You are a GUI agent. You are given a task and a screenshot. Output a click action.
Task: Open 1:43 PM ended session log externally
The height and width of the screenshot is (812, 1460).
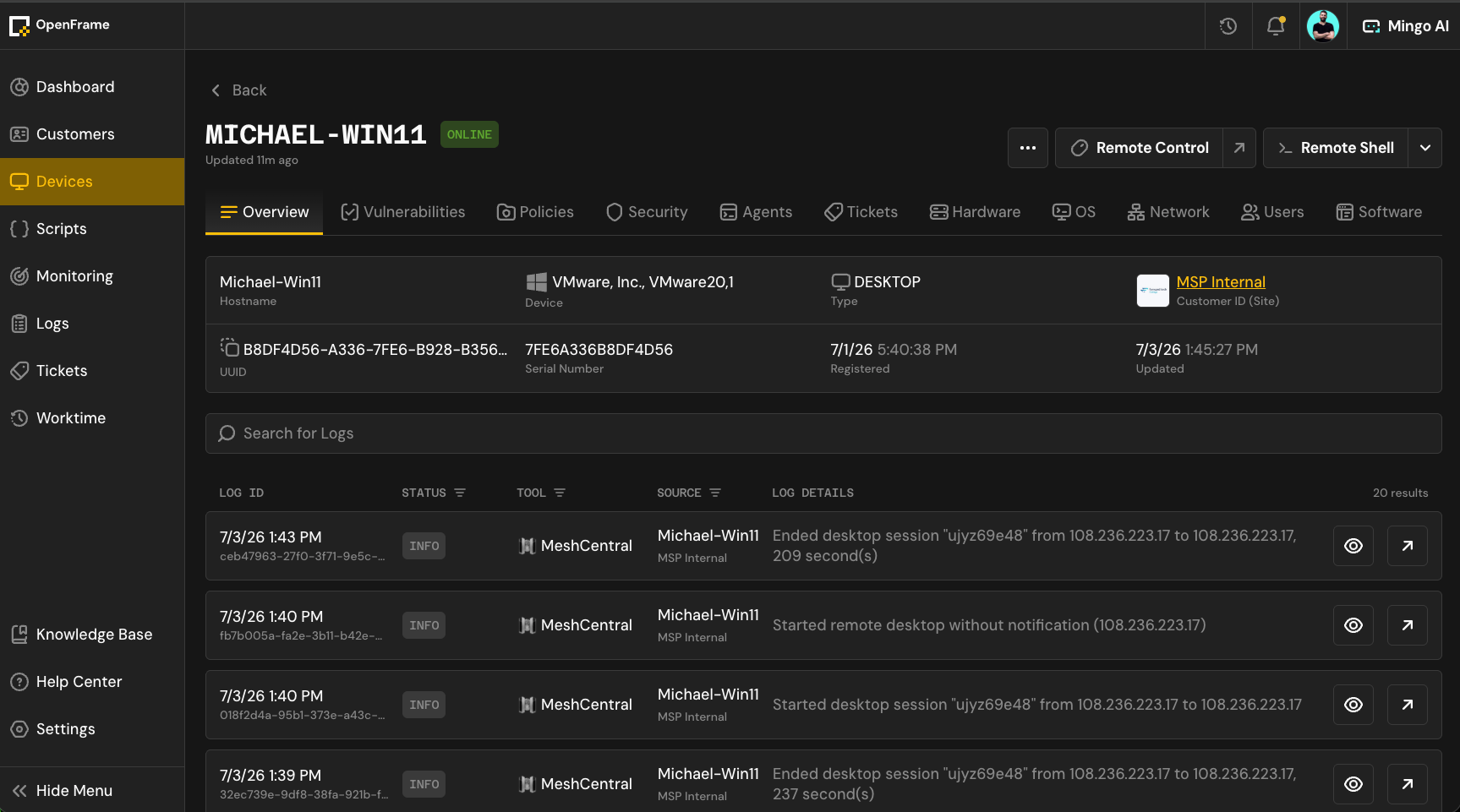(x=1408, y=546)
